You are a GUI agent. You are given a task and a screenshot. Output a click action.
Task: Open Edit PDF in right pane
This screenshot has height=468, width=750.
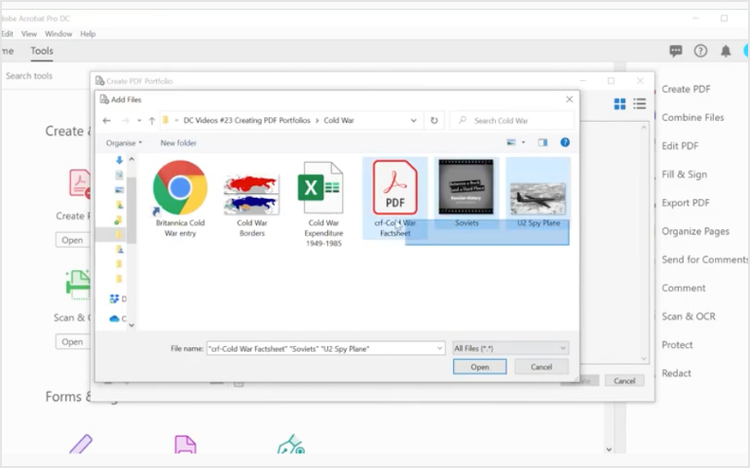point(680,146)
